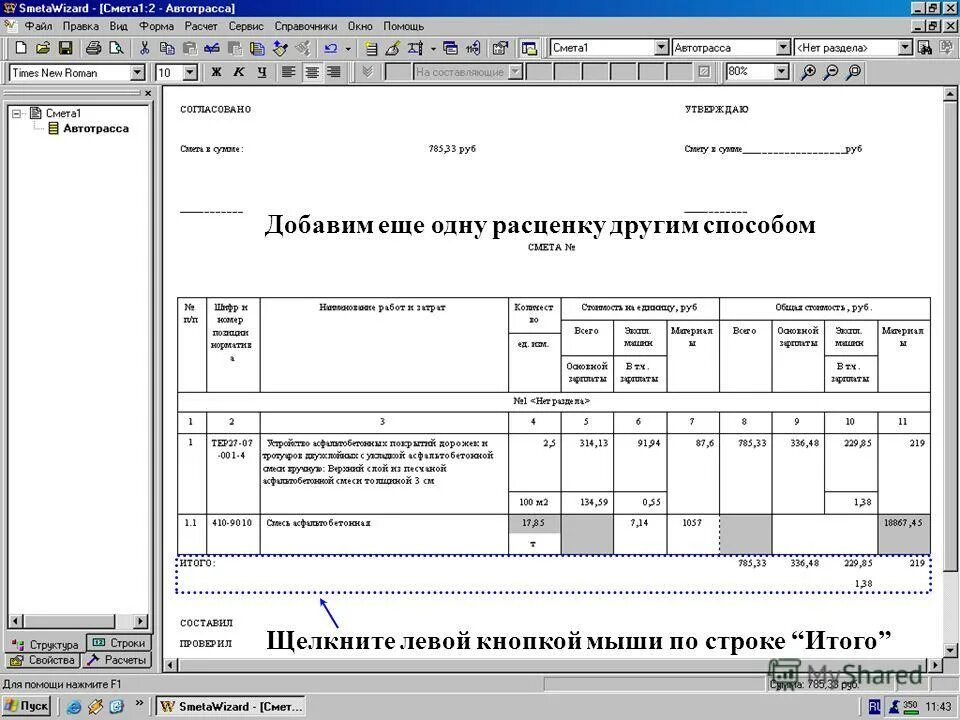This screenshot has width=960, height=720.
Task: Click the Save floppy disk icon
Action: point(66,48)
